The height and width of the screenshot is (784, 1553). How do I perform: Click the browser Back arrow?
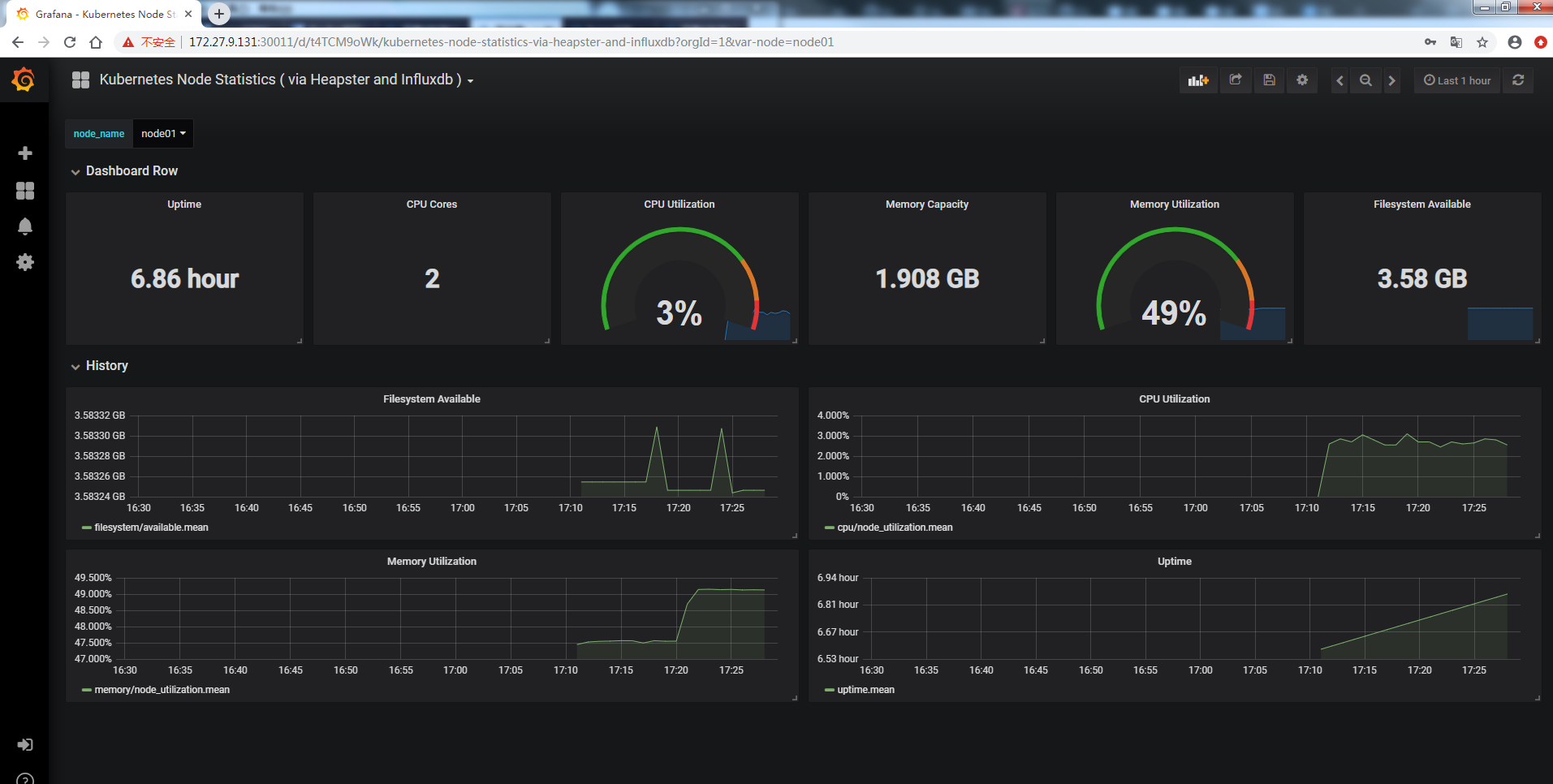(x=18, y=42)
